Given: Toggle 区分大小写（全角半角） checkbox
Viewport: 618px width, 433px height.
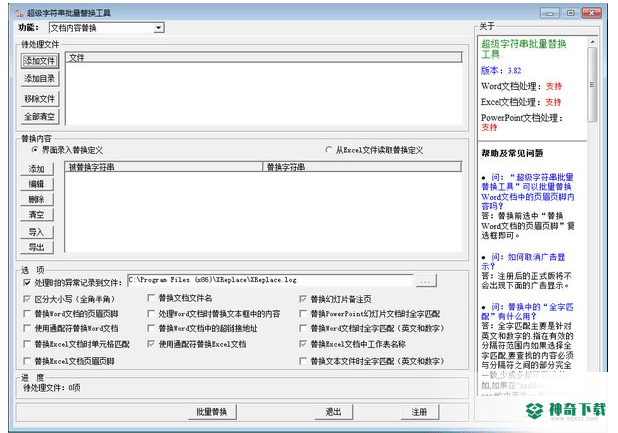Looking at the screenshot, I should pos(27,299).
